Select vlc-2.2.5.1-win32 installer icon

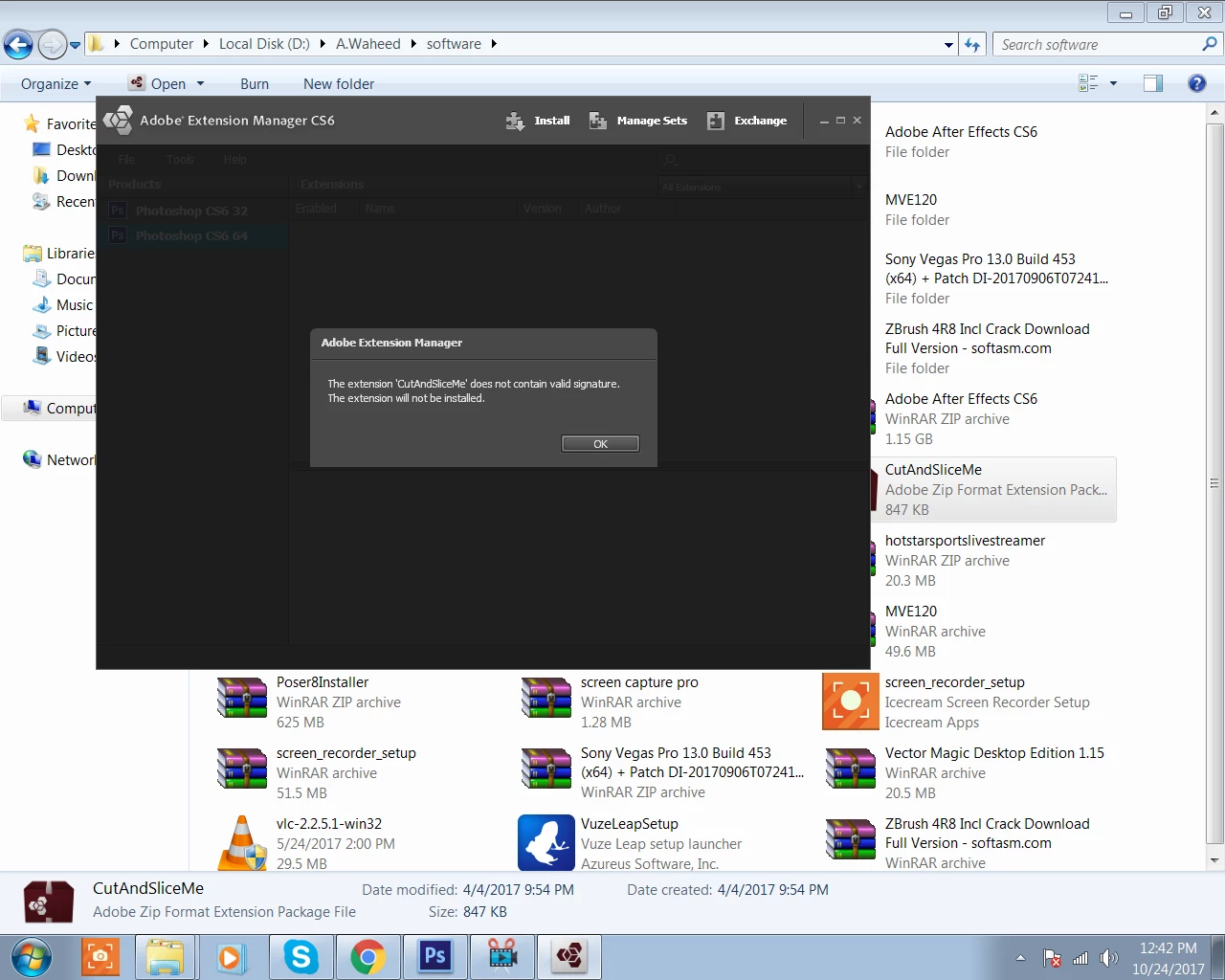(242, 842)
